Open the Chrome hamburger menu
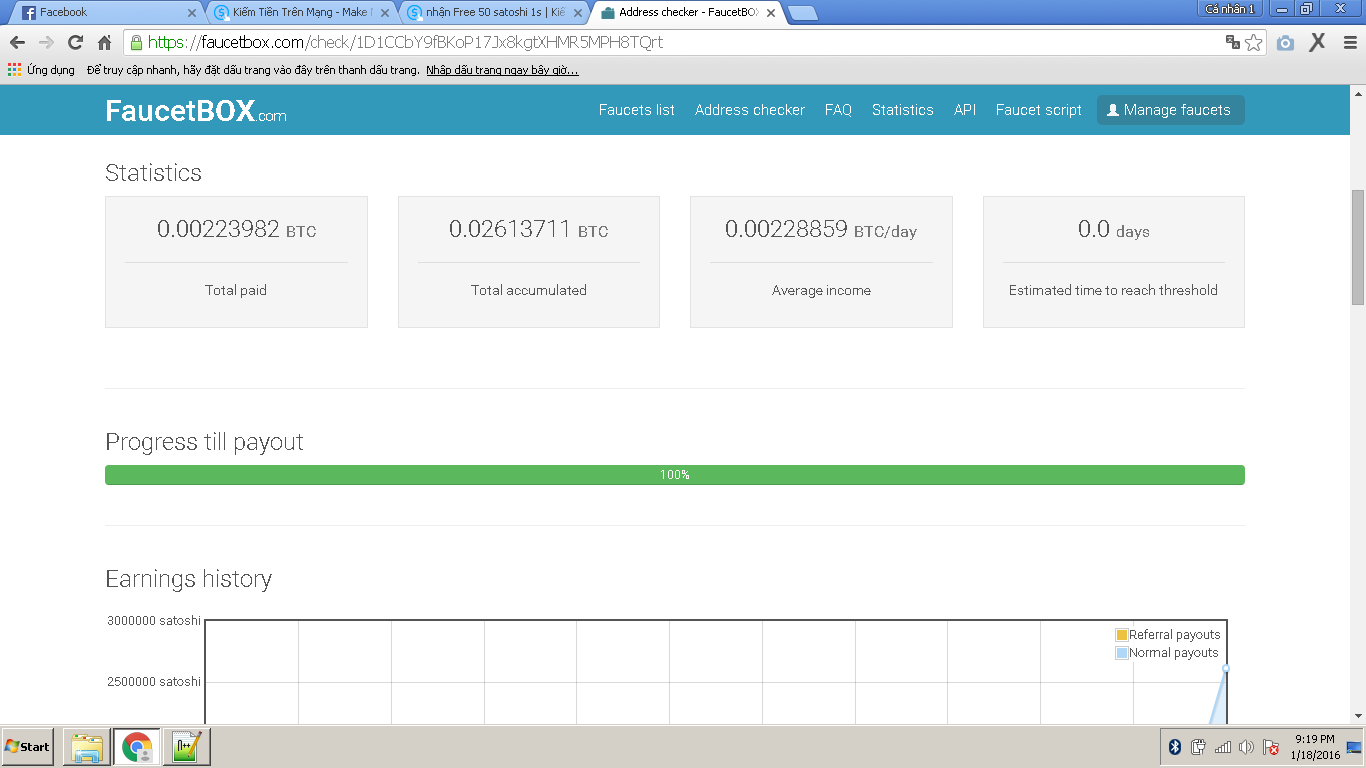 pos(1350,43)
